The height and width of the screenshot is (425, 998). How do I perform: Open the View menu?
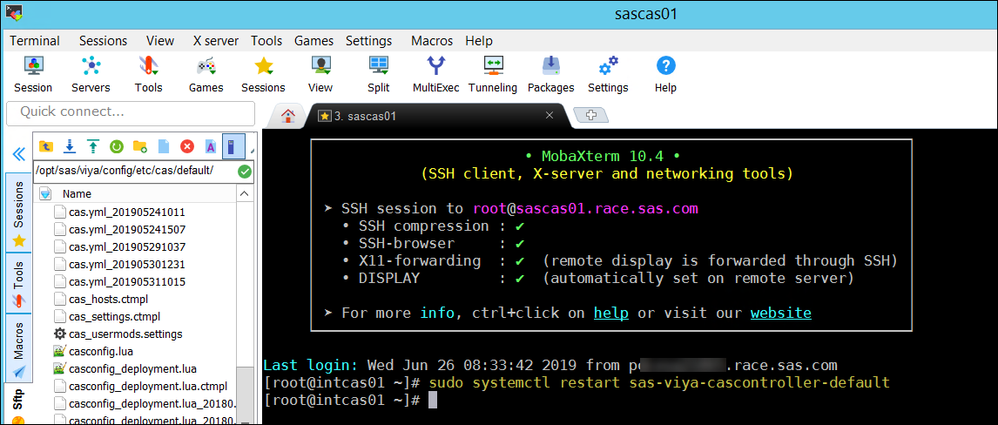[x=160, y=41]
